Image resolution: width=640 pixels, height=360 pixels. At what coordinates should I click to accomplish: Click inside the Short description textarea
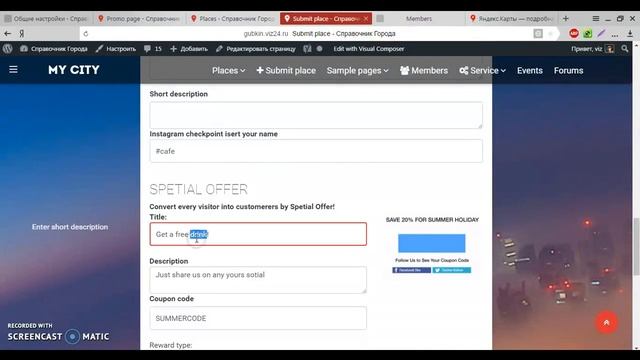pos(316,115)
